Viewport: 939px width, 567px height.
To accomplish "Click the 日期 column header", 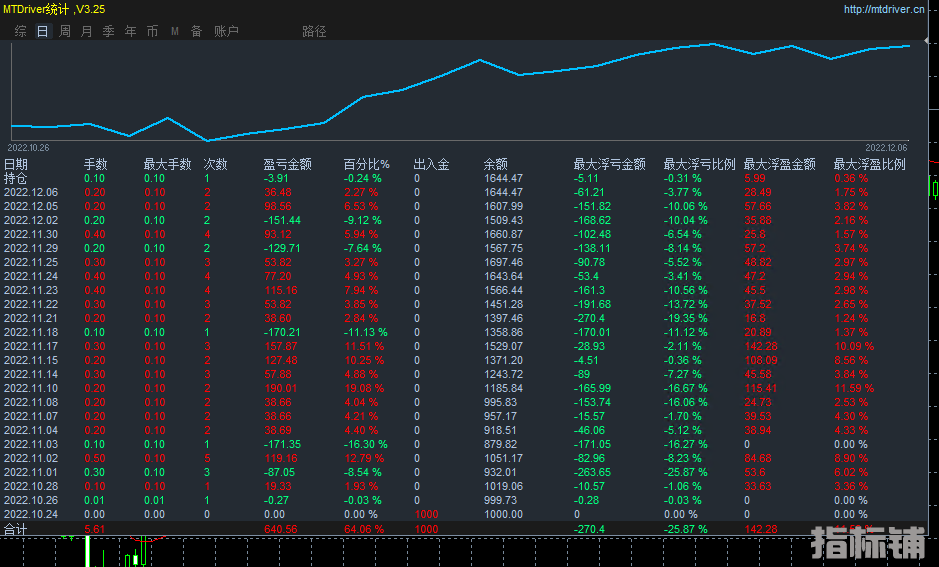I will pyautogui.click(x=16, y=164).
